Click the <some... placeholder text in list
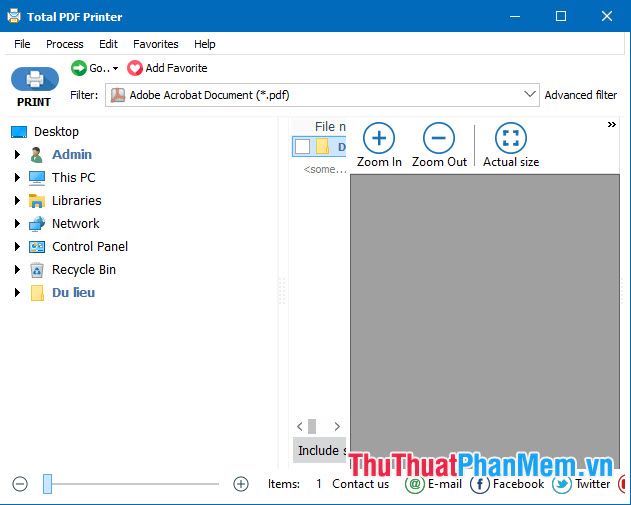Screen dimensions: 631x505 [x=325, y=169]
